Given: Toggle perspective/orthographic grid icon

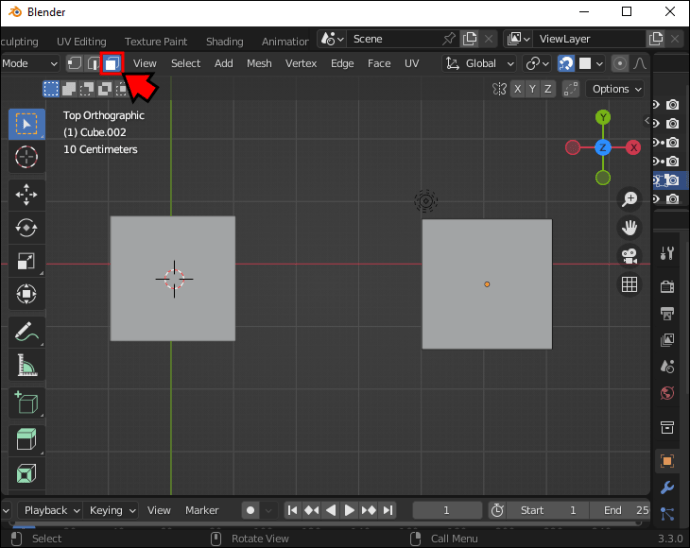Looking at the screenshot, I should coord(629,285).
